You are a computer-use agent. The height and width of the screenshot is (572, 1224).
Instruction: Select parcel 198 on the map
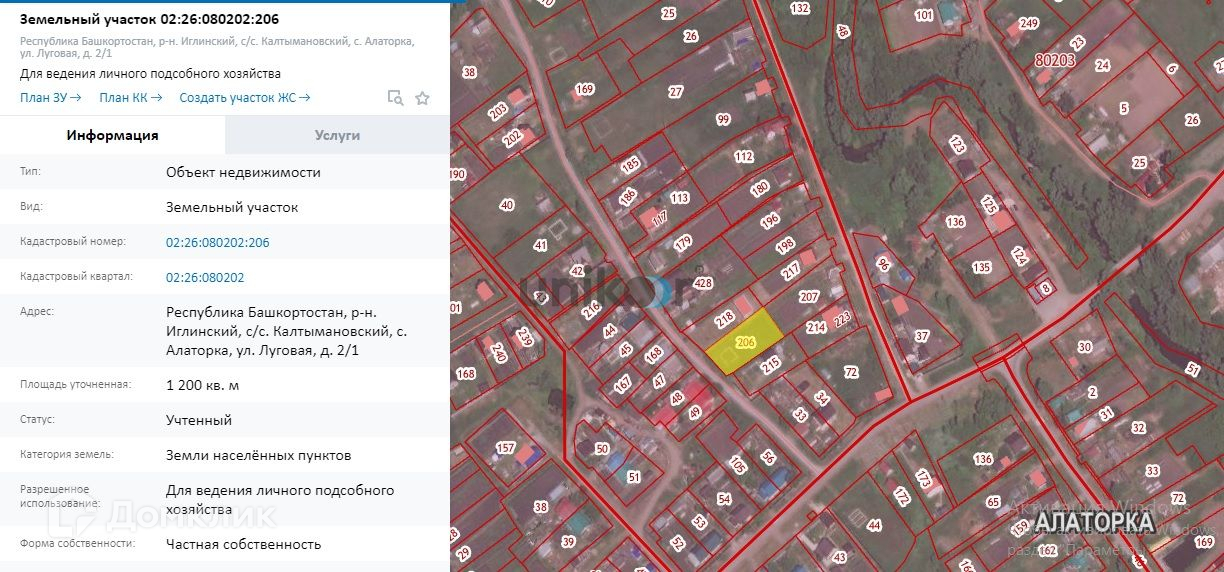pos(785,245)
